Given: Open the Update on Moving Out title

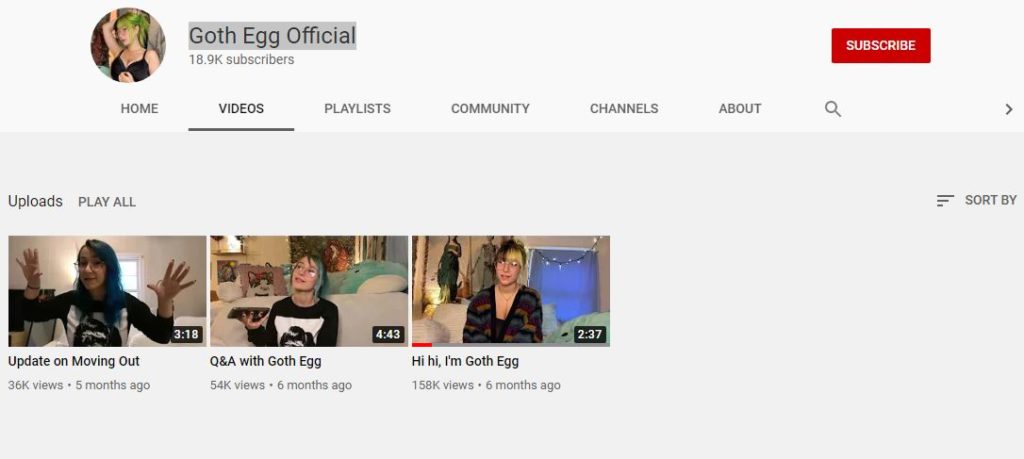Looking at the screenshot, I should pyautogui.click(x=74, y=361).
